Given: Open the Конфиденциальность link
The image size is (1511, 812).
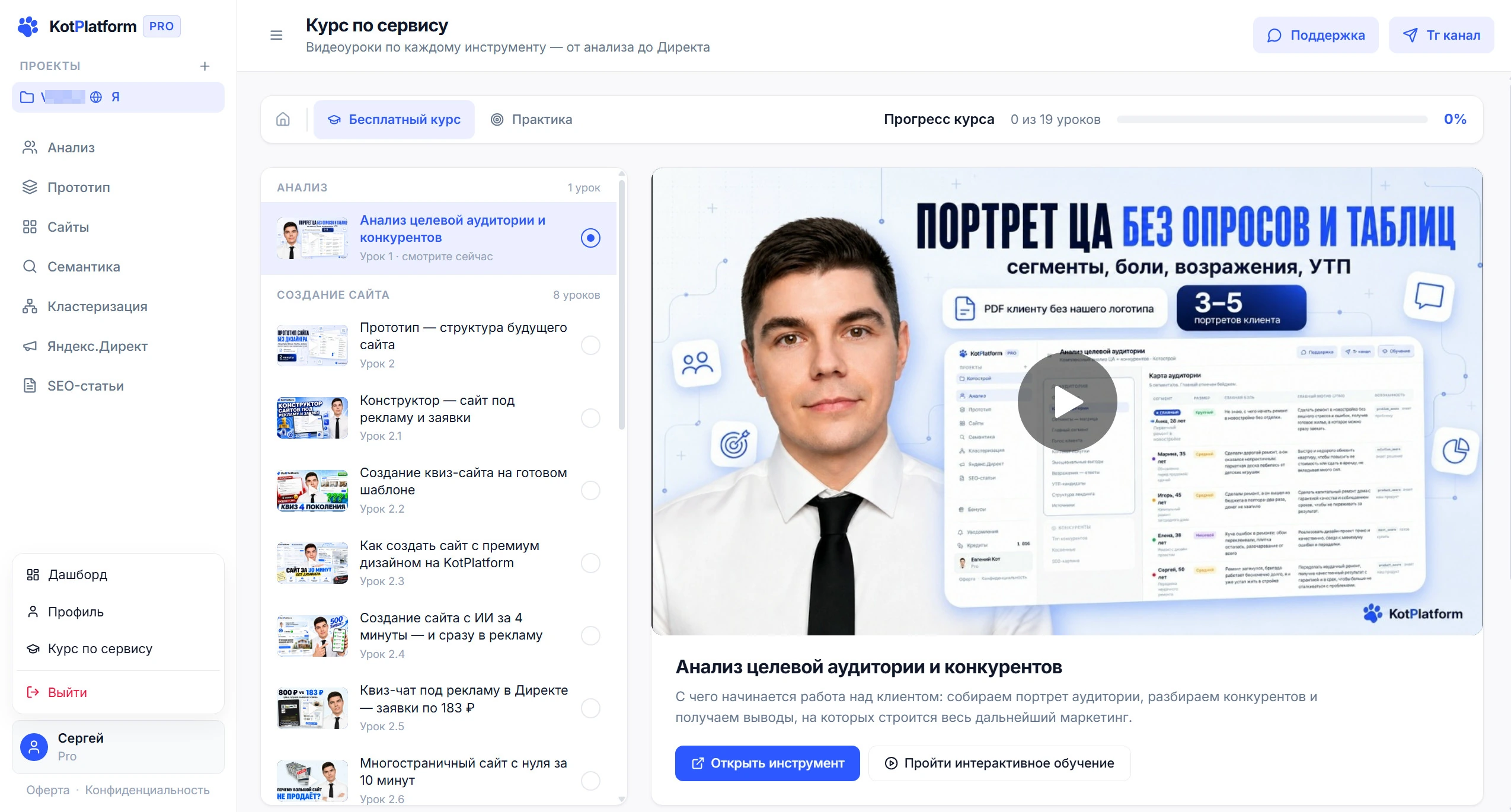Looking at the screenshot, I should [x=147, y=790].
